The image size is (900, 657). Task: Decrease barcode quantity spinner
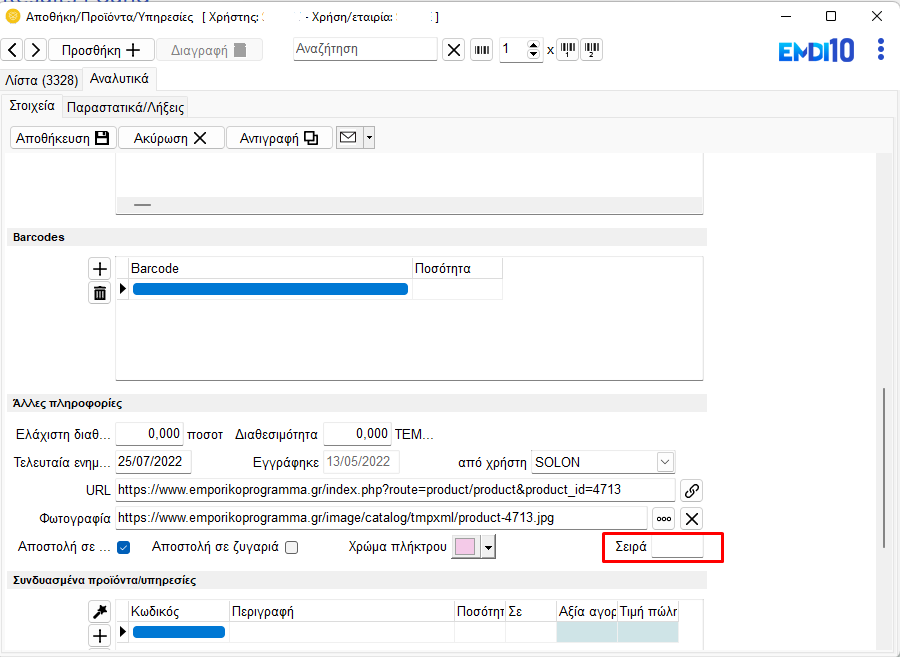533,55
